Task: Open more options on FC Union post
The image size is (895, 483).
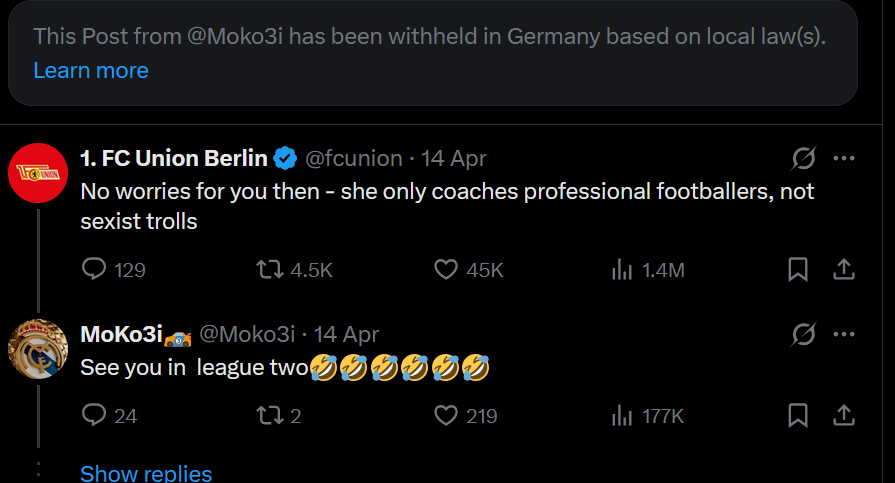Action: (x=844, y=158)
